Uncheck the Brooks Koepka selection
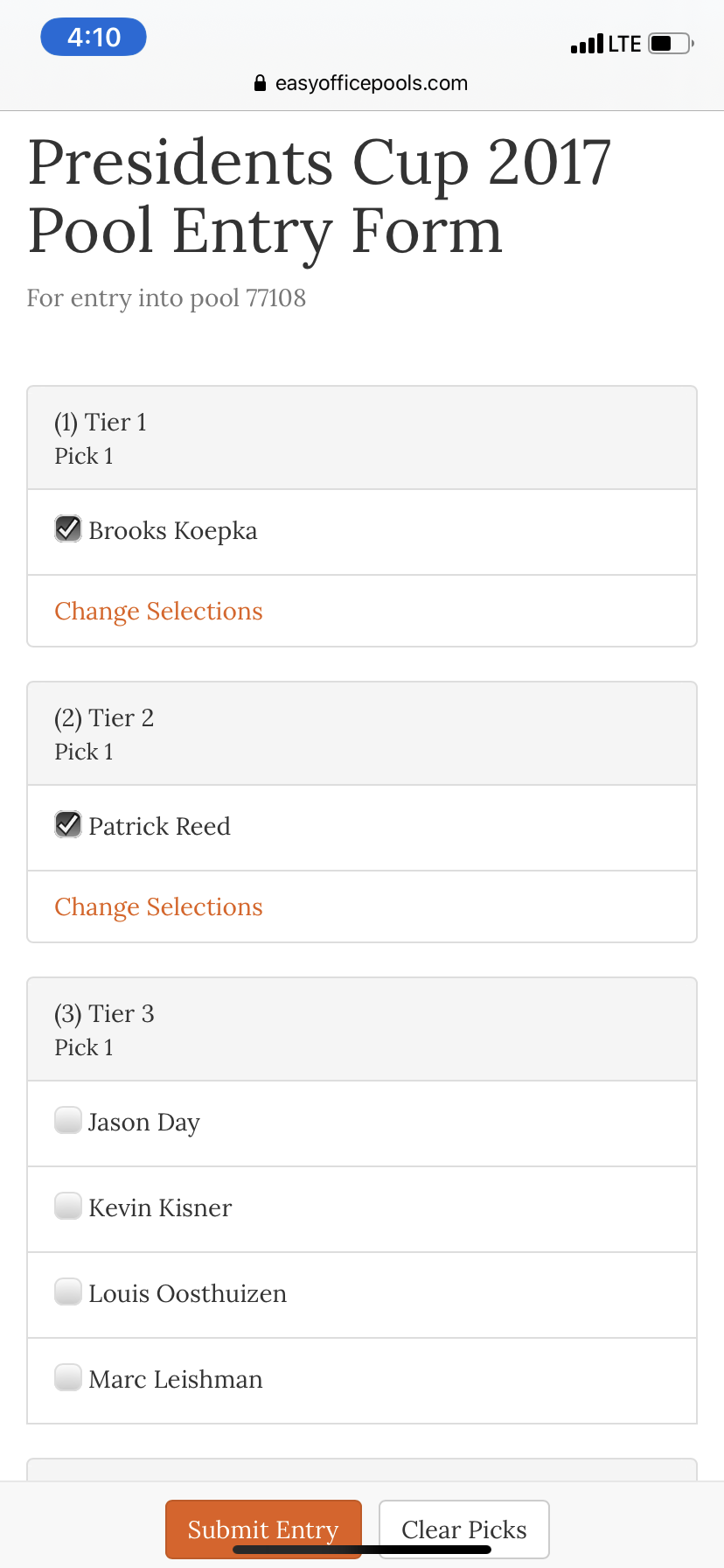 tap(67, 528)
